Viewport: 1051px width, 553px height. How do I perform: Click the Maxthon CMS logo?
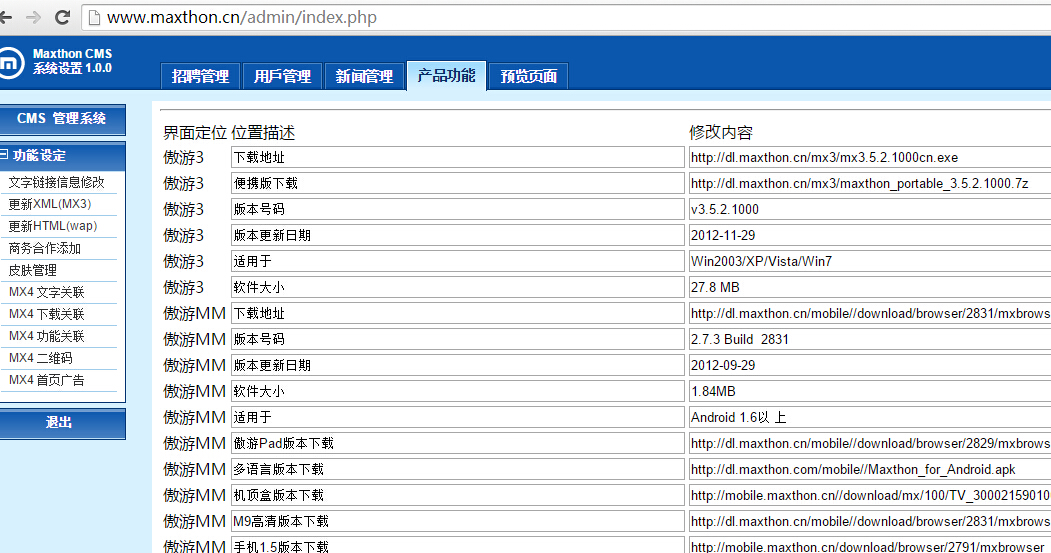[9, 64]
